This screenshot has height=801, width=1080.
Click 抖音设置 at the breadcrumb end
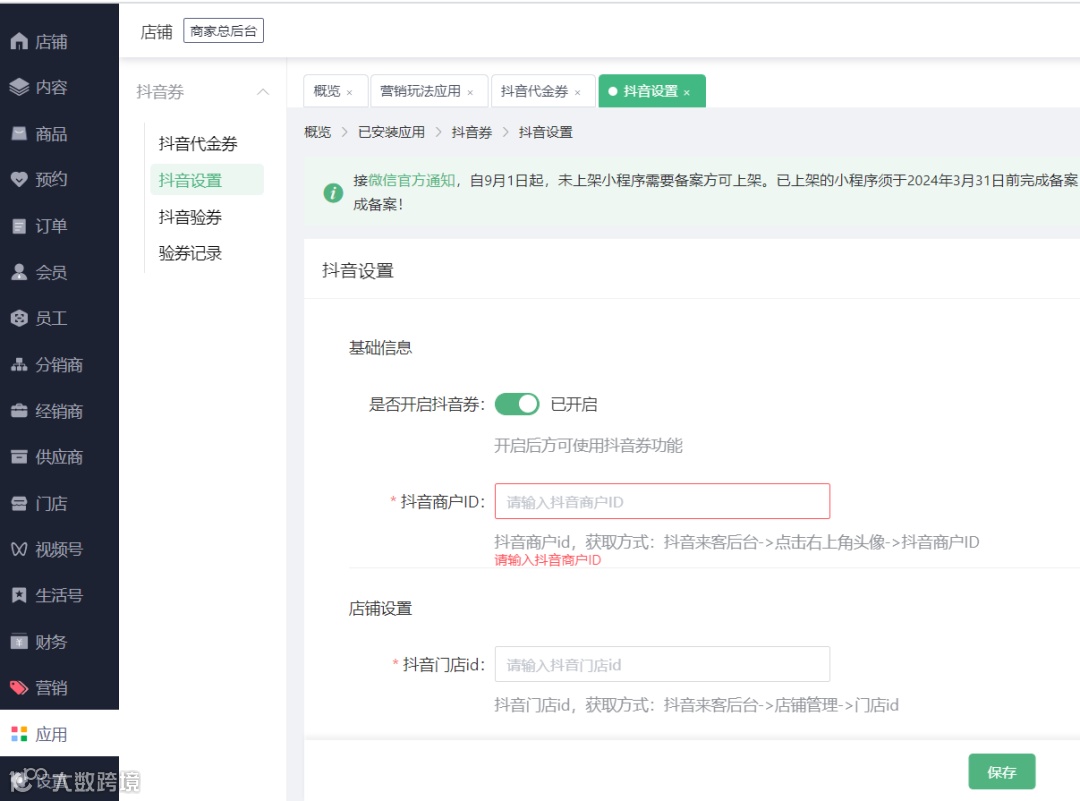[x=546, y=132]
